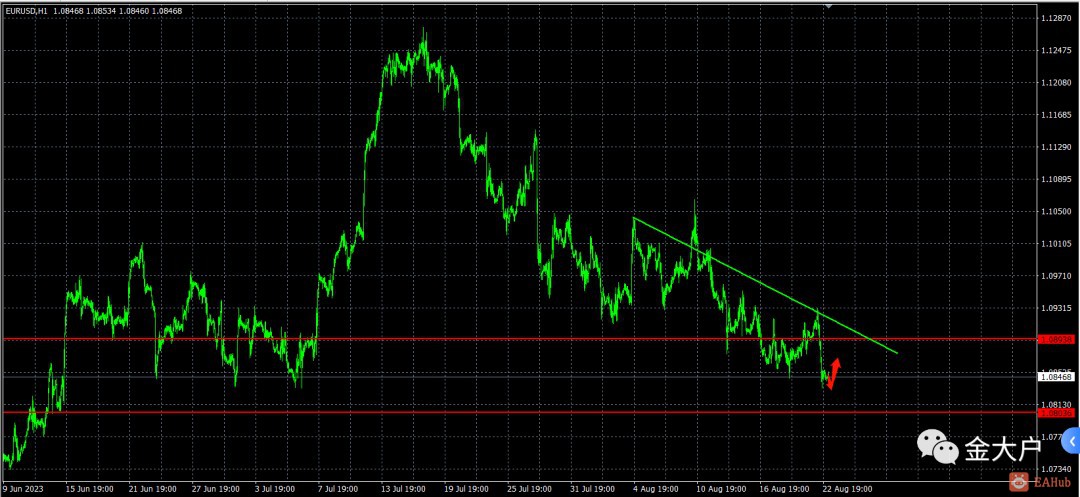The height and width of the screenshot is (497, 1080).
Task: Click the 1.09710 price axis label
Action: pyautogui.click(x=1057, y=276)
